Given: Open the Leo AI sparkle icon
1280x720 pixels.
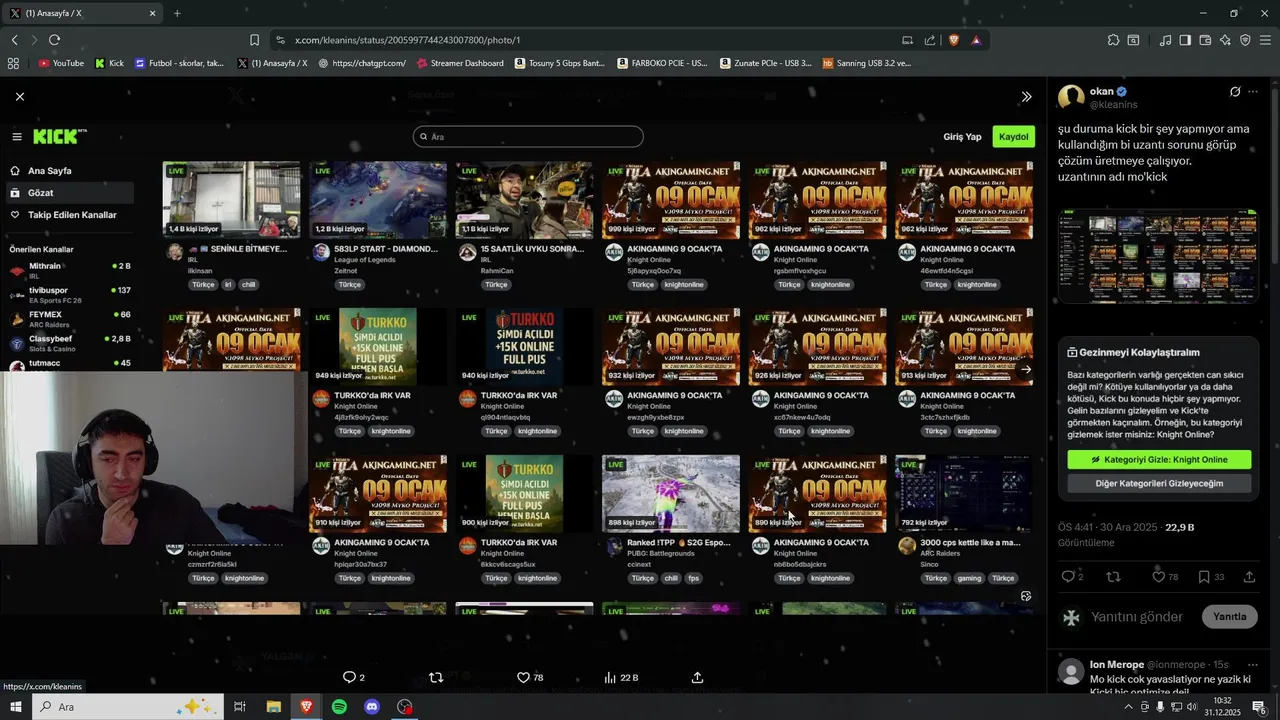Looking at the screenshot, I should (1225, 40).
